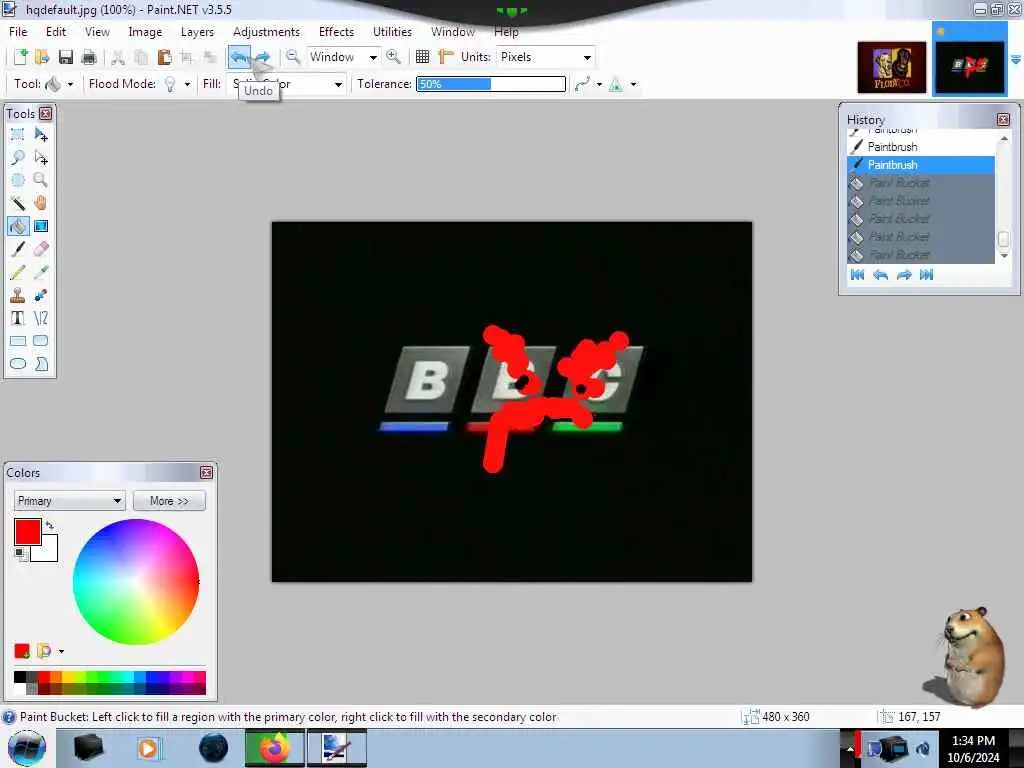1024x768 pixels.
Task: Click the Undo toolbar arrow
Action: 239,57
